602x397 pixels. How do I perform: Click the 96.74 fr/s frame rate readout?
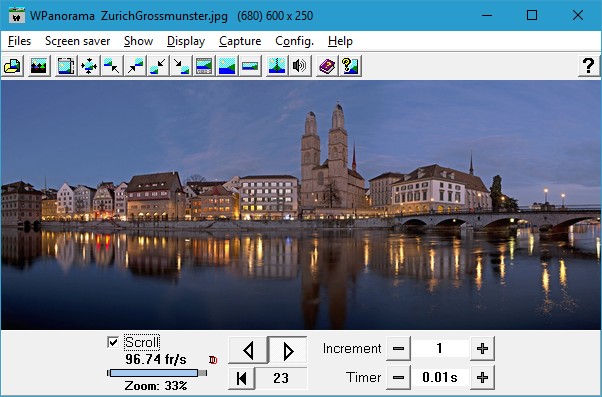click(156, 359)
